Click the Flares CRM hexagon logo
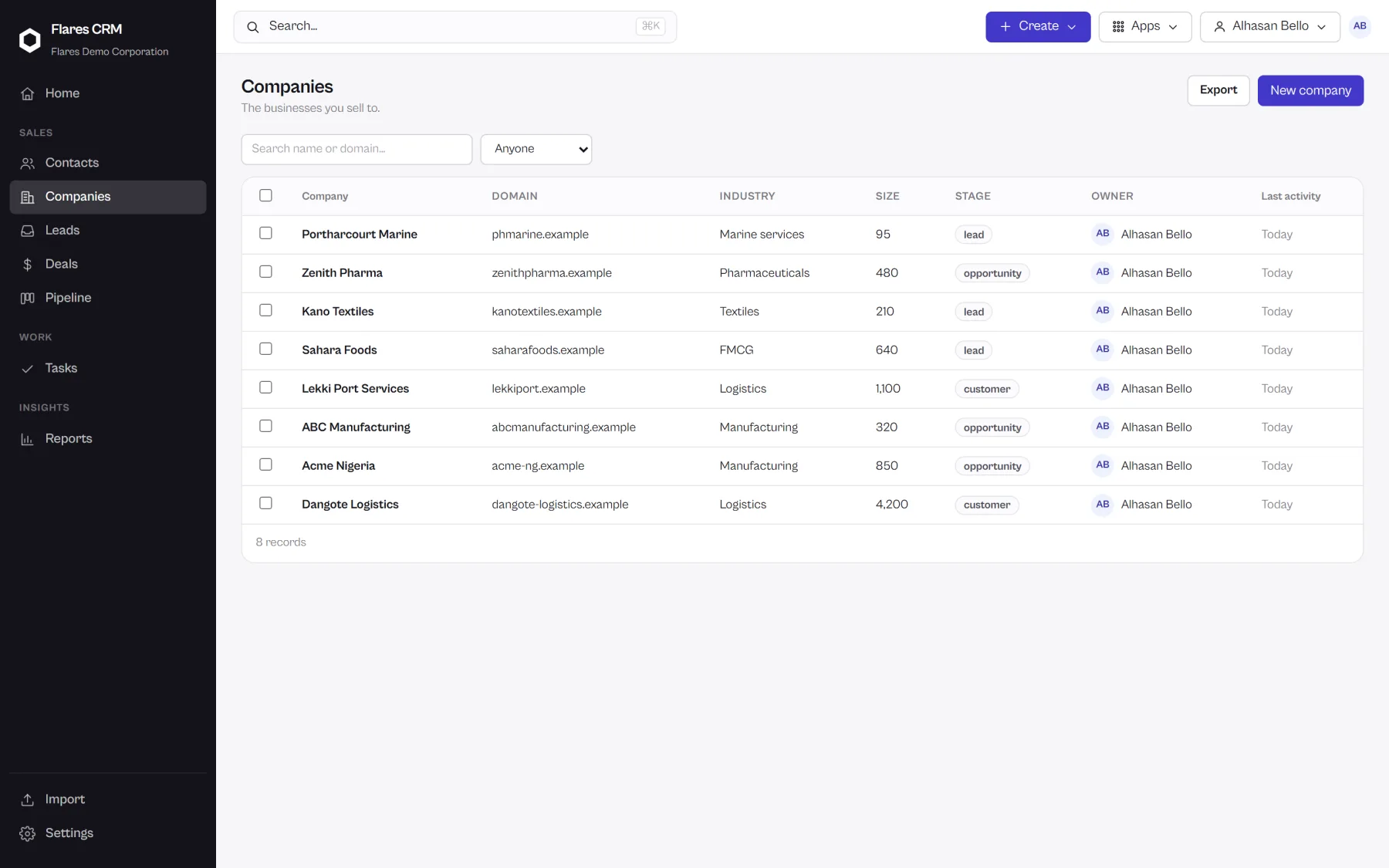 29,40
